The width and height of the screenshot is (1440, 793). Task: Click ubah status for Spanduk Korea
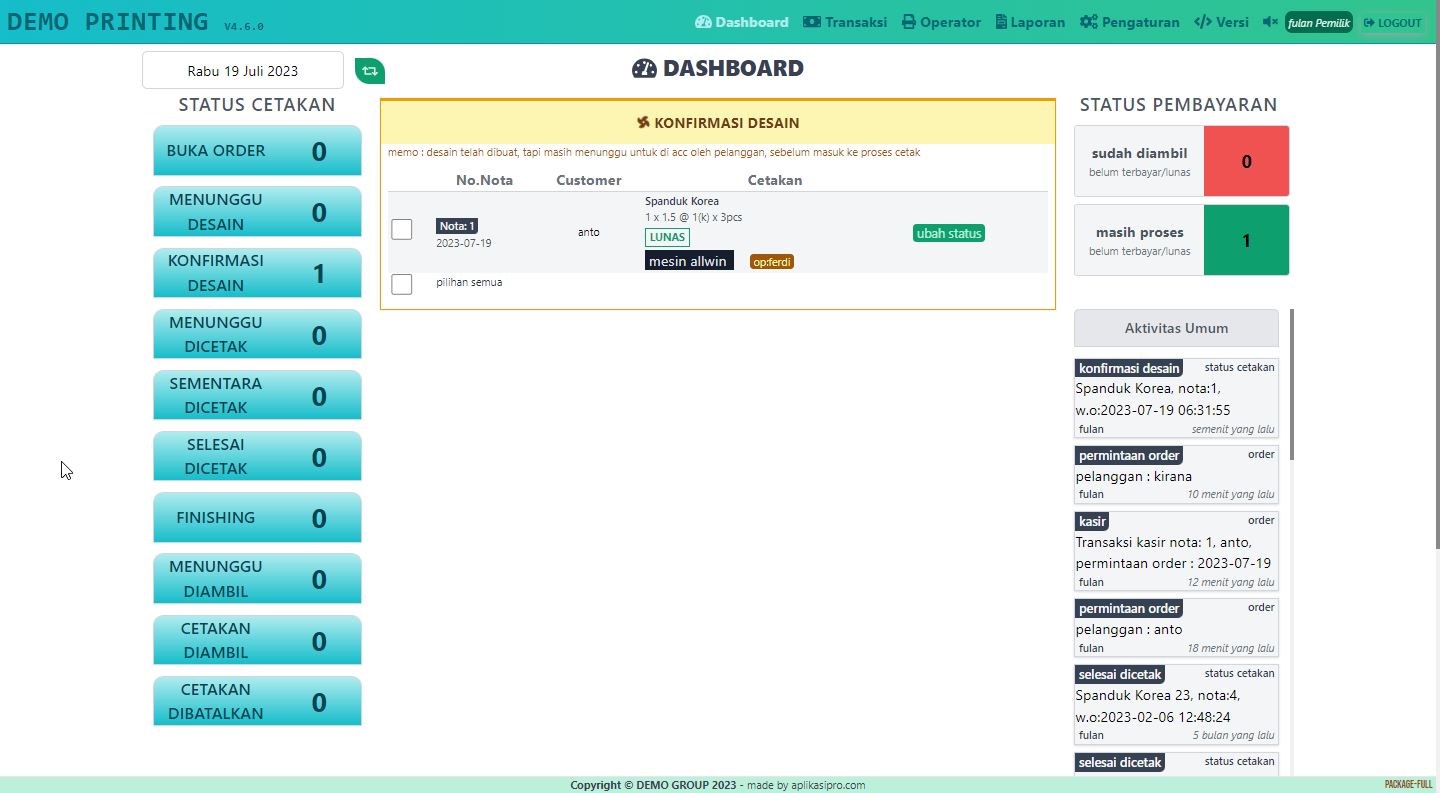pos(948,233)
